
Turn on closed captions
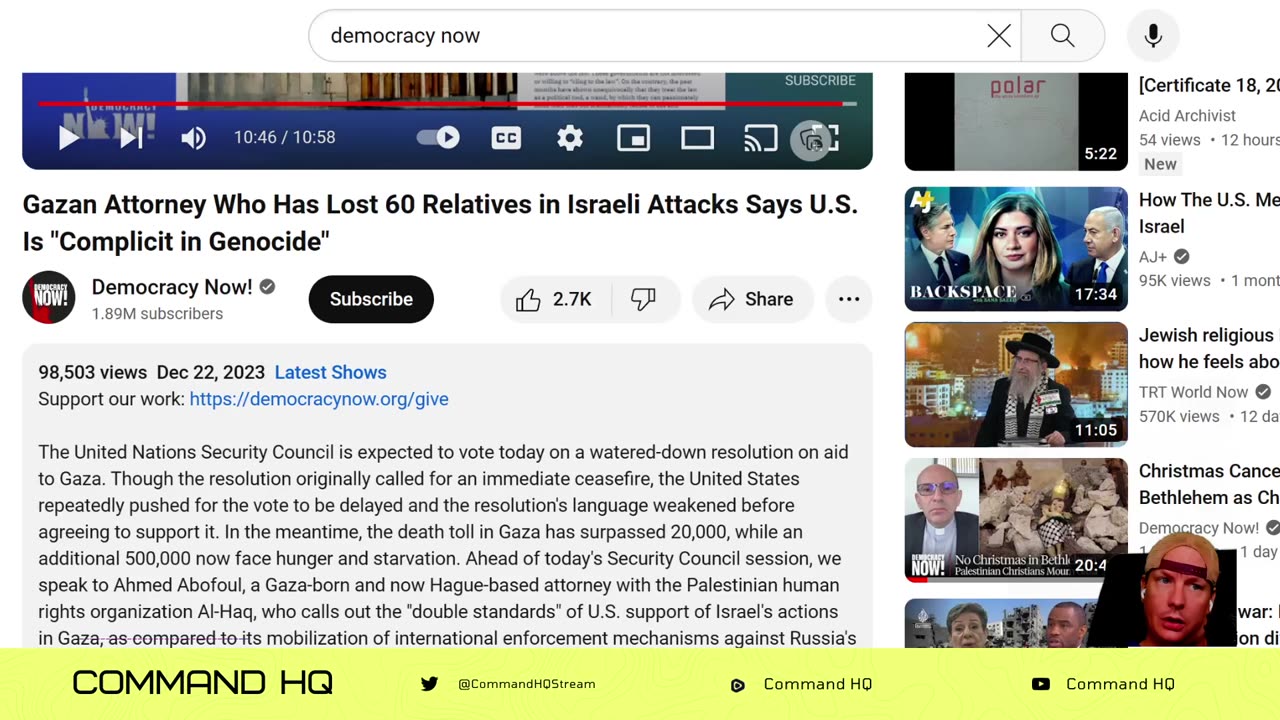click(x=506, y=138)
